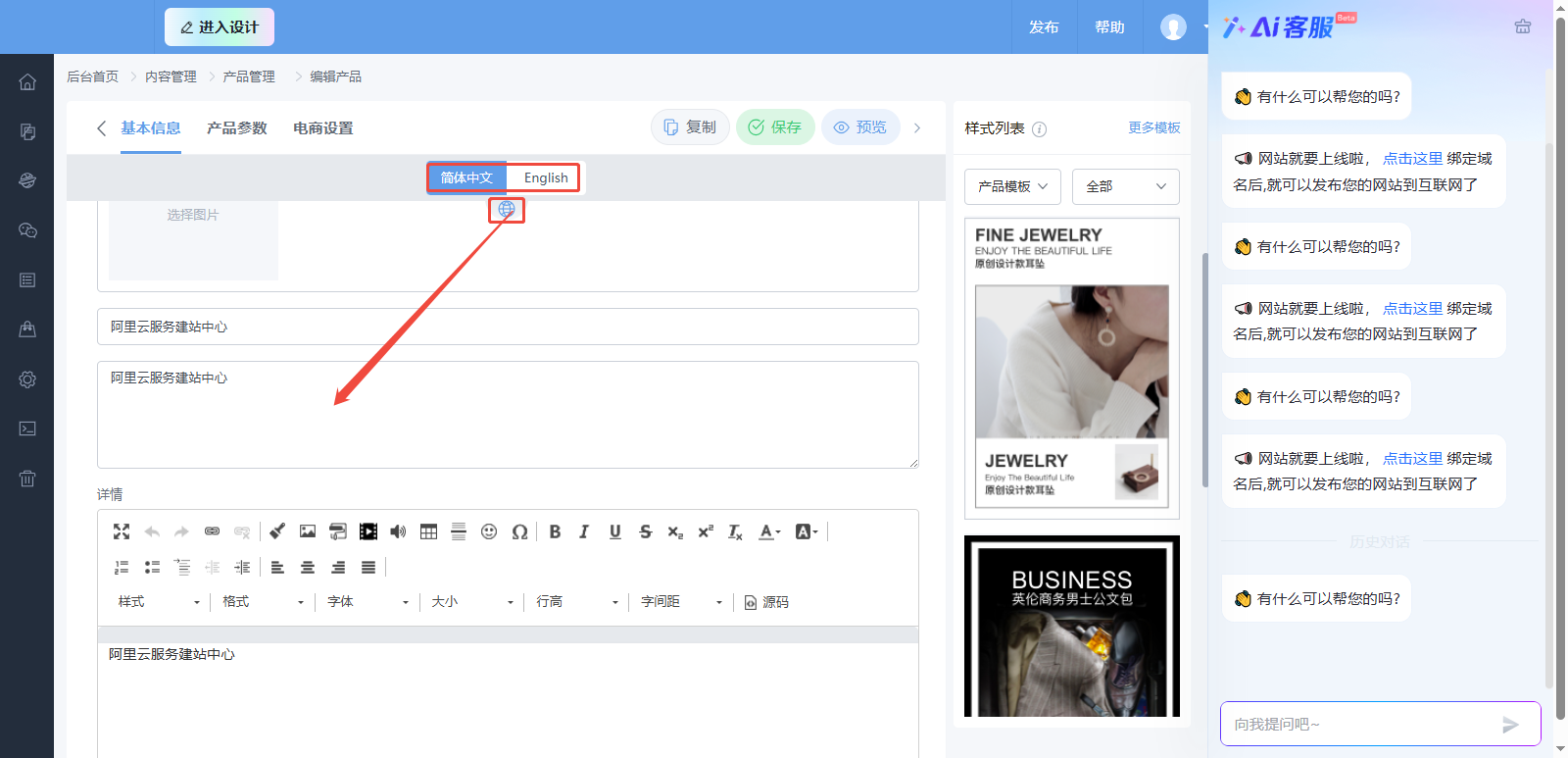
Task: Go back with the left chevron
Action: pyautogui.click(x=101, y=128)
